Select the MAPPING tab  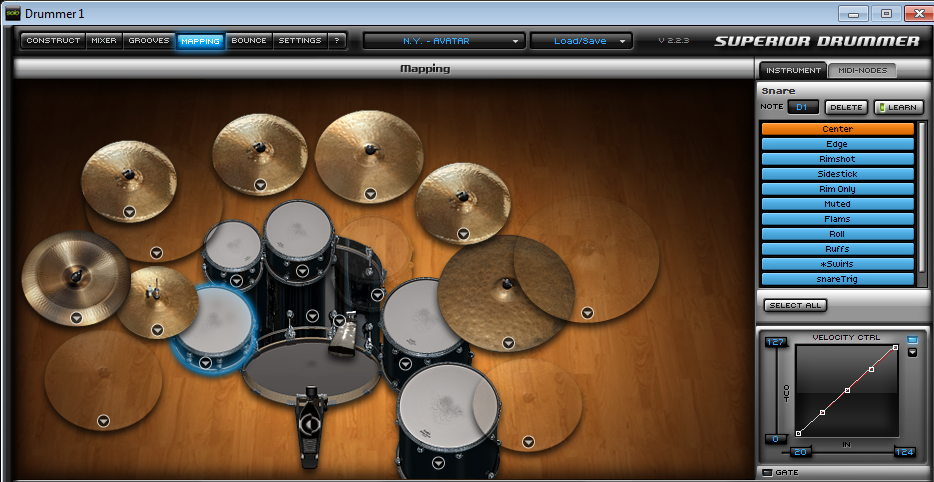point(200,41)
